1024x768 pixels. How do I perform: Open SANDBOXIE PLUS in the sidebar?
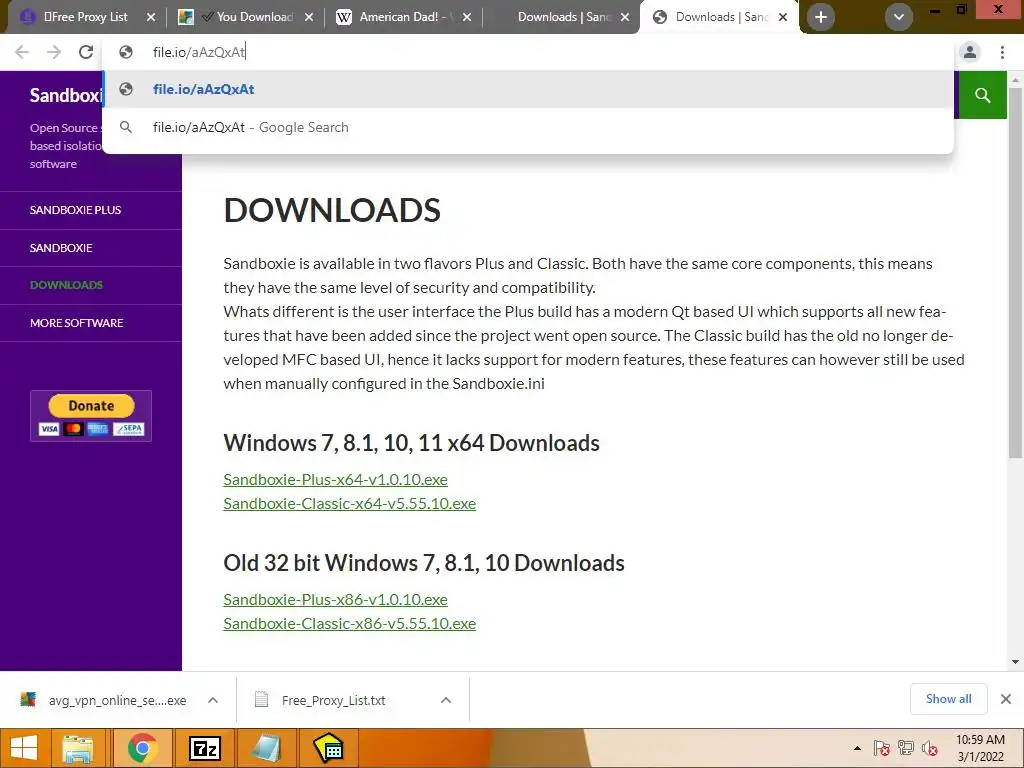click(75, 210)
